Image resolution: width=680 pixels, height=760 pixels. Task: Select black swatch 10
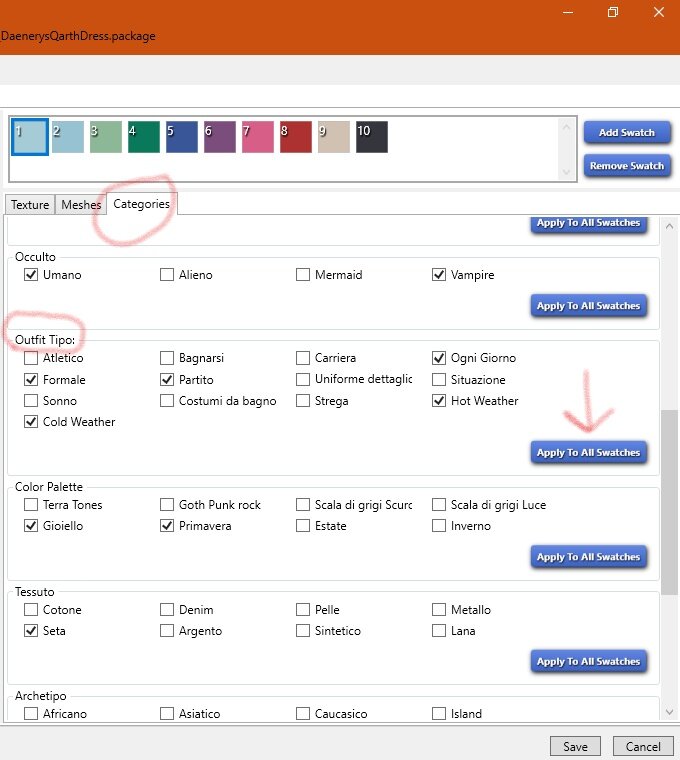(x=372, y=137)
